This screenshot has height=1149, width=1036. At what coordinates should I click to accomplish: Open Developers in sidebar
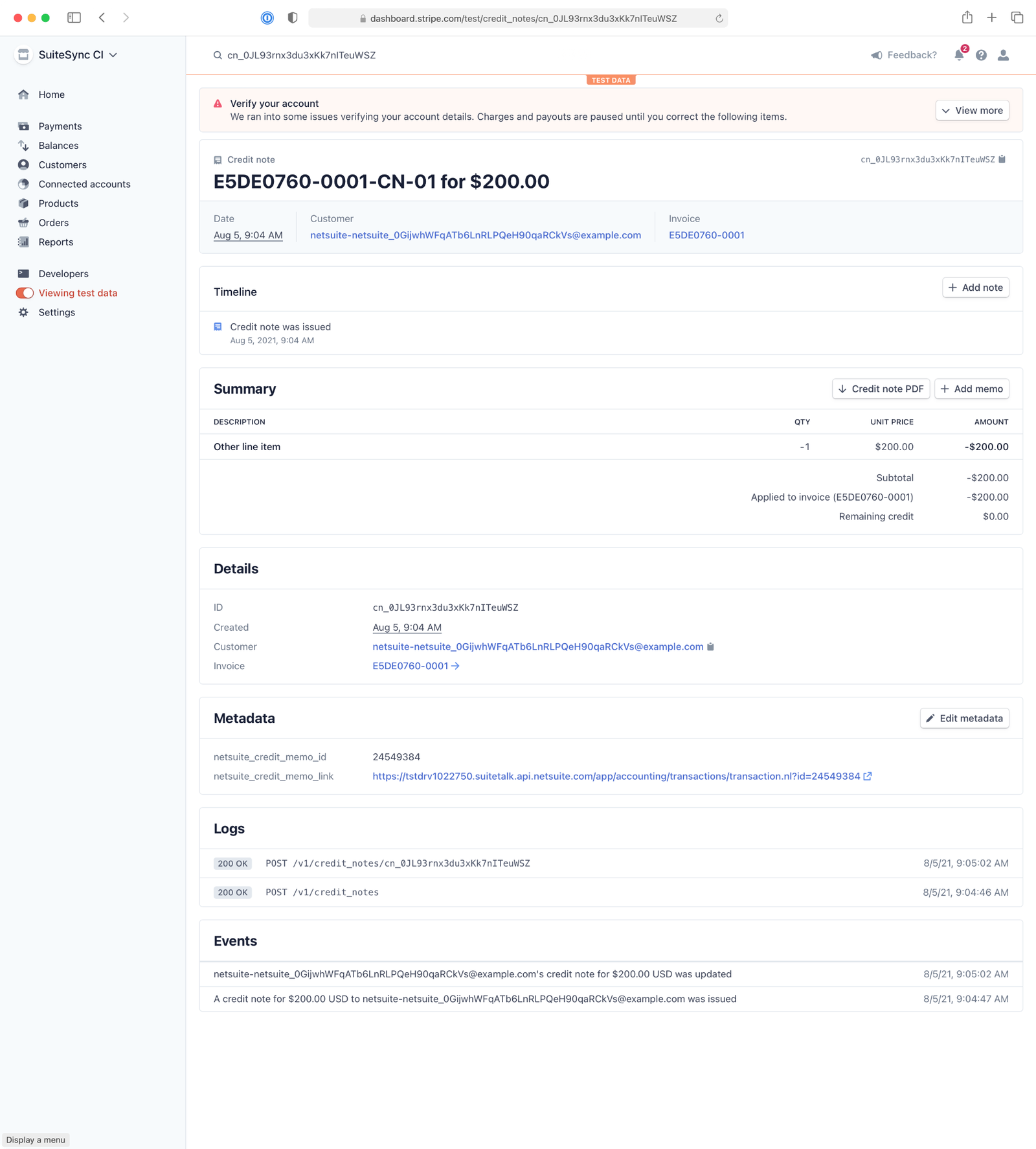[63, 273]
